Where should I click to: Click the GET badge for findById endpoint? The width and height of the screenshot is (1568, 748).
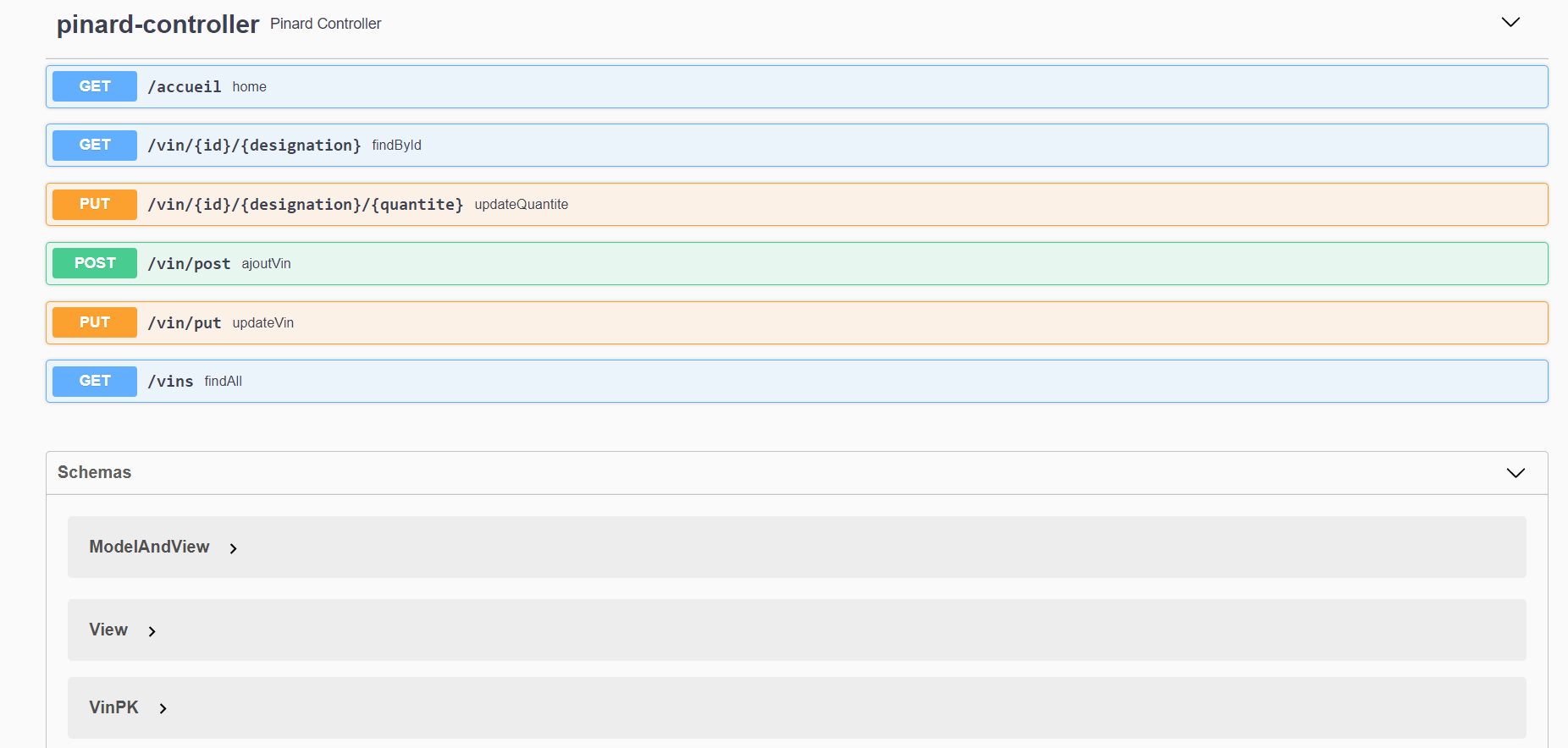[x=95, y=146]
